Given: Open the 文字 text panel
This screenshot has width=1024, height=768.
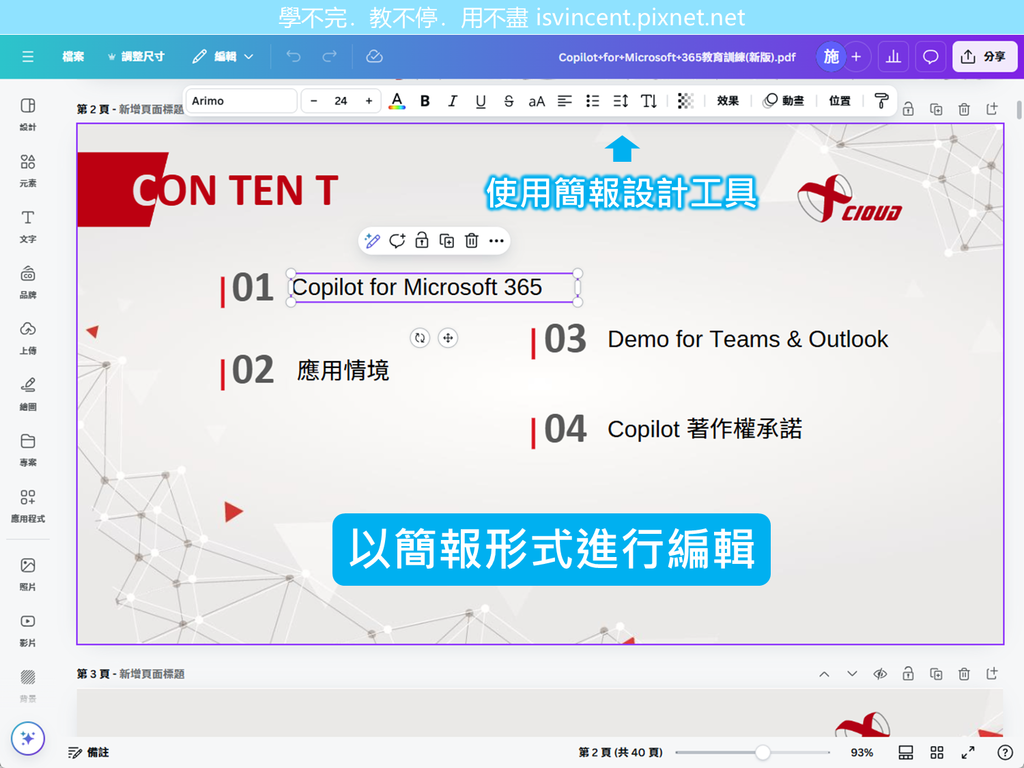Looking at the screenshot, I should [x=27, y=226].
